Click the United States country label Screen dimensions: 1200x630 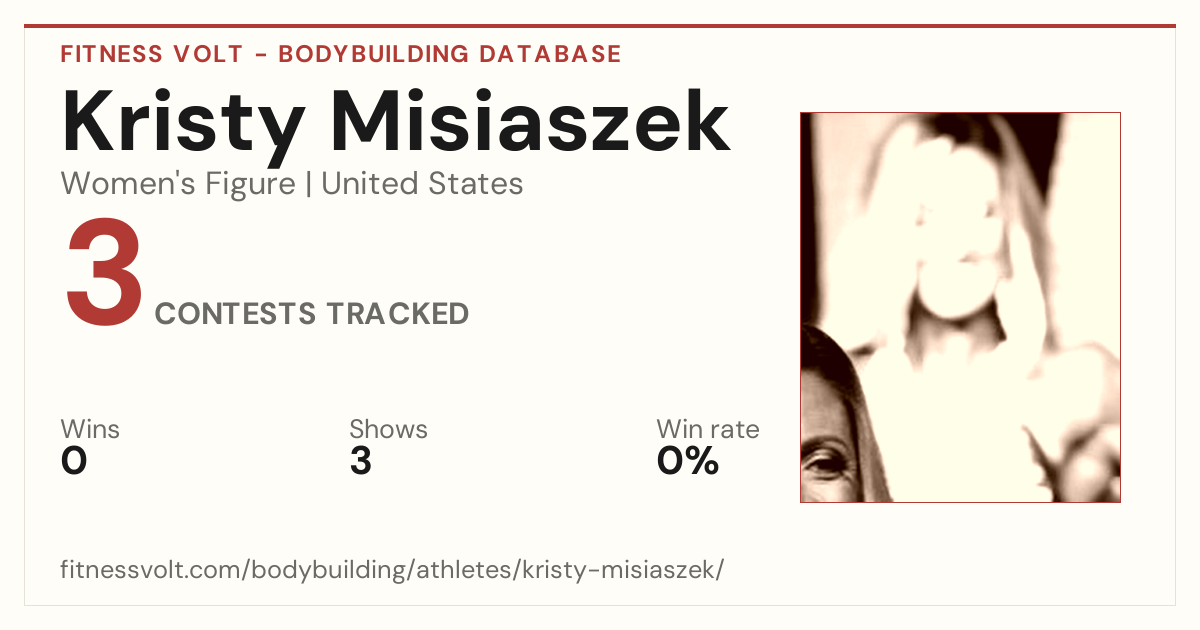(x=422, y=184)
